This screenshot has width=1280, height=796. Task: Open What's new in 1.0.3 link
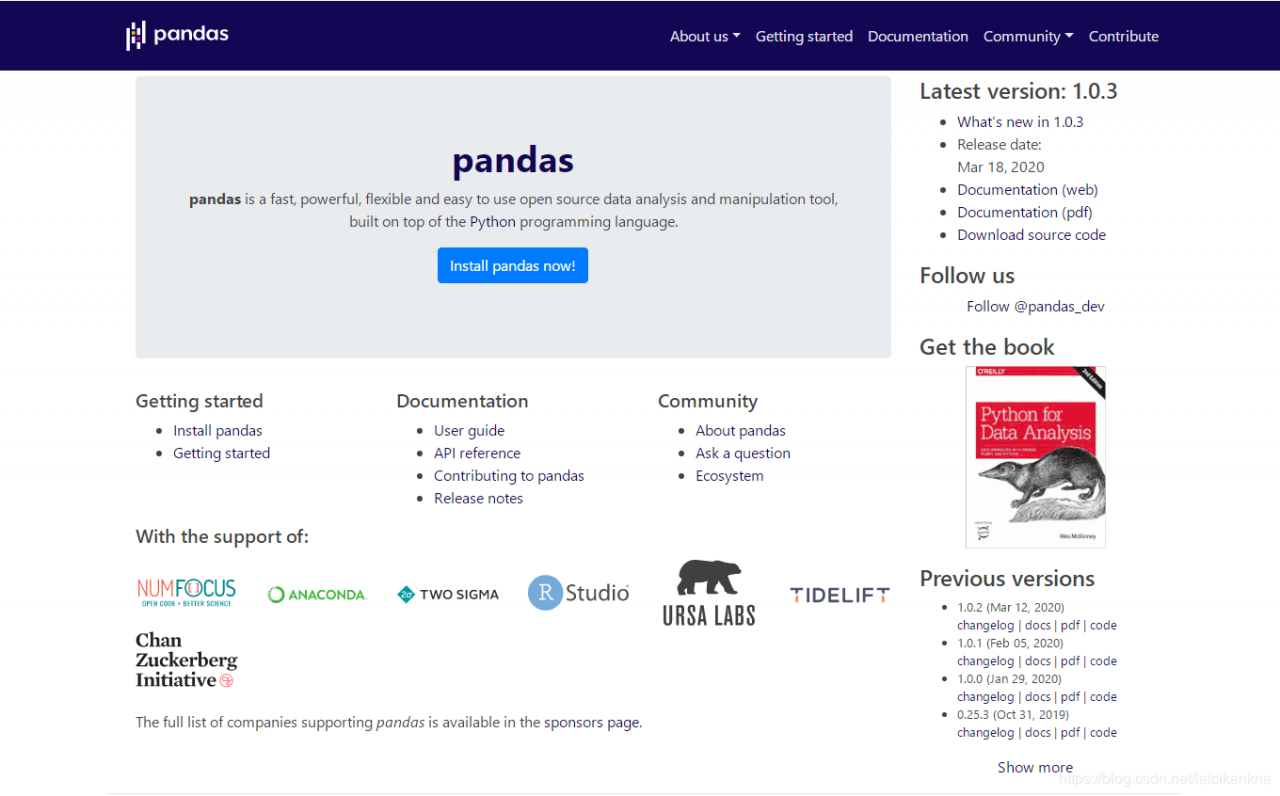(1020, 122)
